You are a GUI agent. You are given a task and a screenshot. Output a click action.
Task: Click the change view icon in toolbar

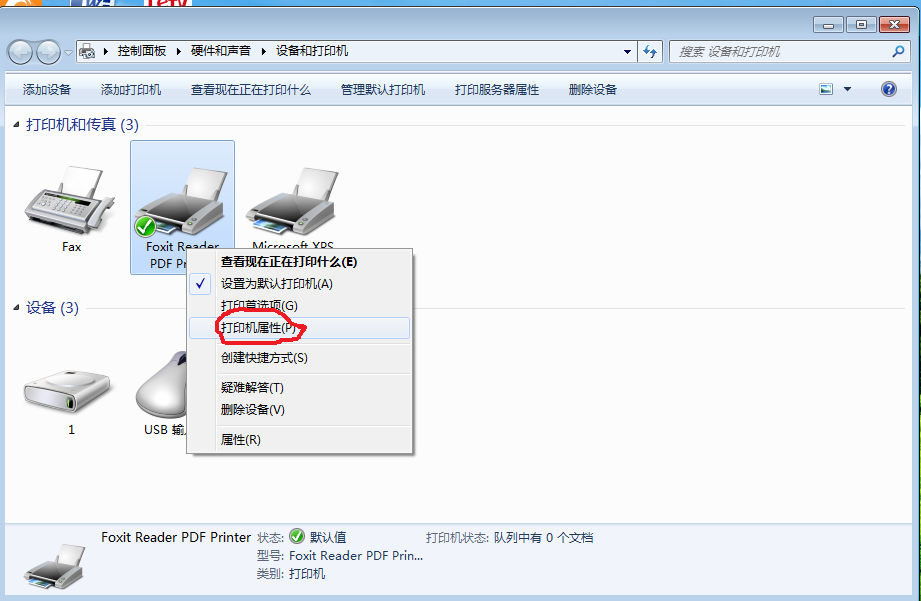click(x=826, y=89)
